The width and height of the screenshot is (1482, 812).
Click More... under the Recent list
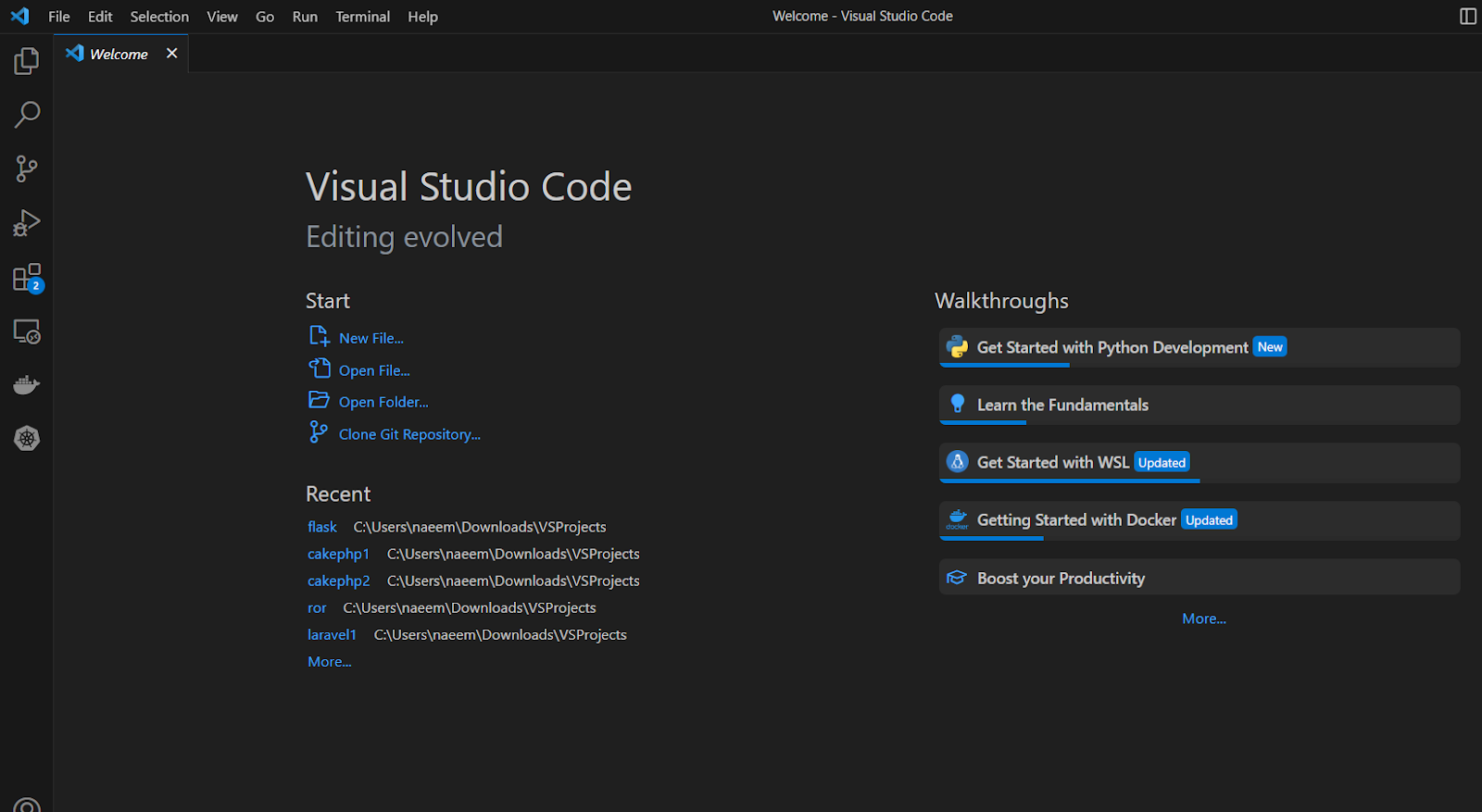330,662
